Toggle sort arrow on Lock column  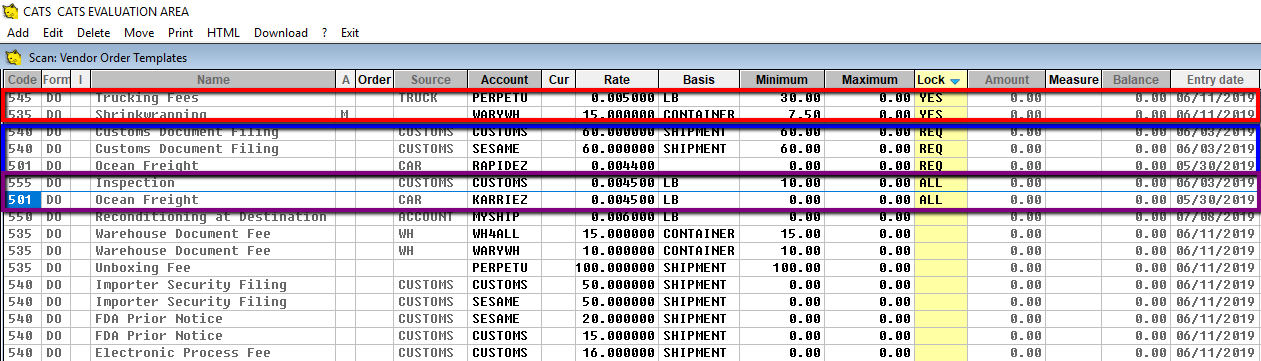[x=955, y=81]
